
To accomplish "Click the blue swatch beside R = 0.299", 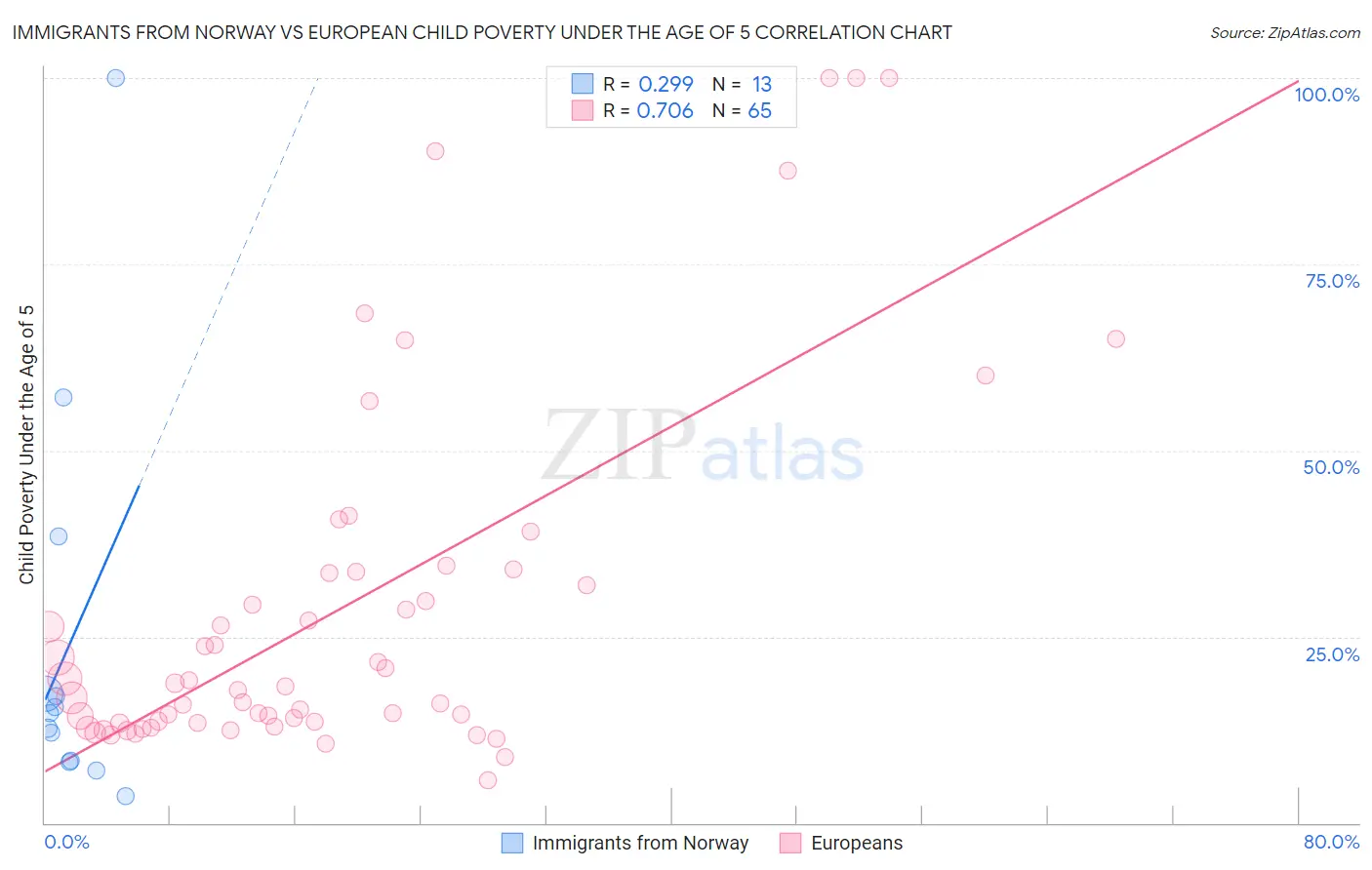I will [x=583, y=84].
